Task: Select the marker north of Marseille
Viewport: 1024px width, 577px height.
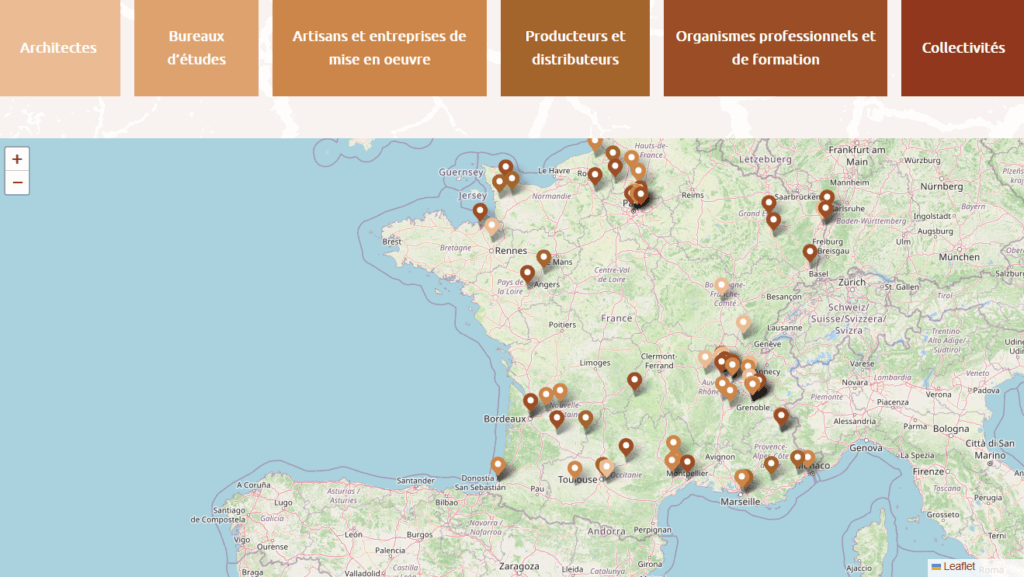Action: [743, 478]
